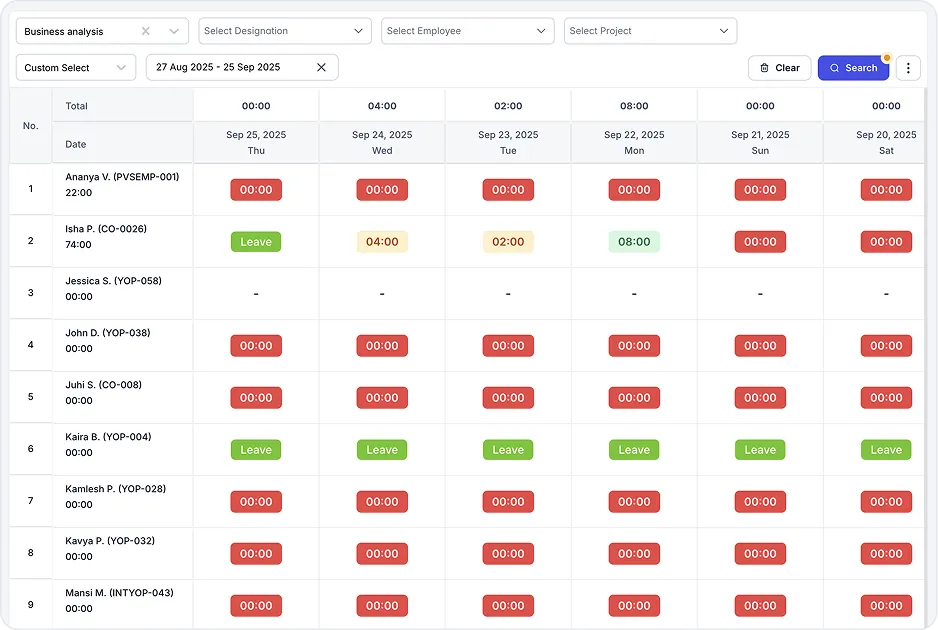Click the Sep 24, 2025 Wed column header
The width and height of the screenshot is (938, 630).
(x=382, y=142)
